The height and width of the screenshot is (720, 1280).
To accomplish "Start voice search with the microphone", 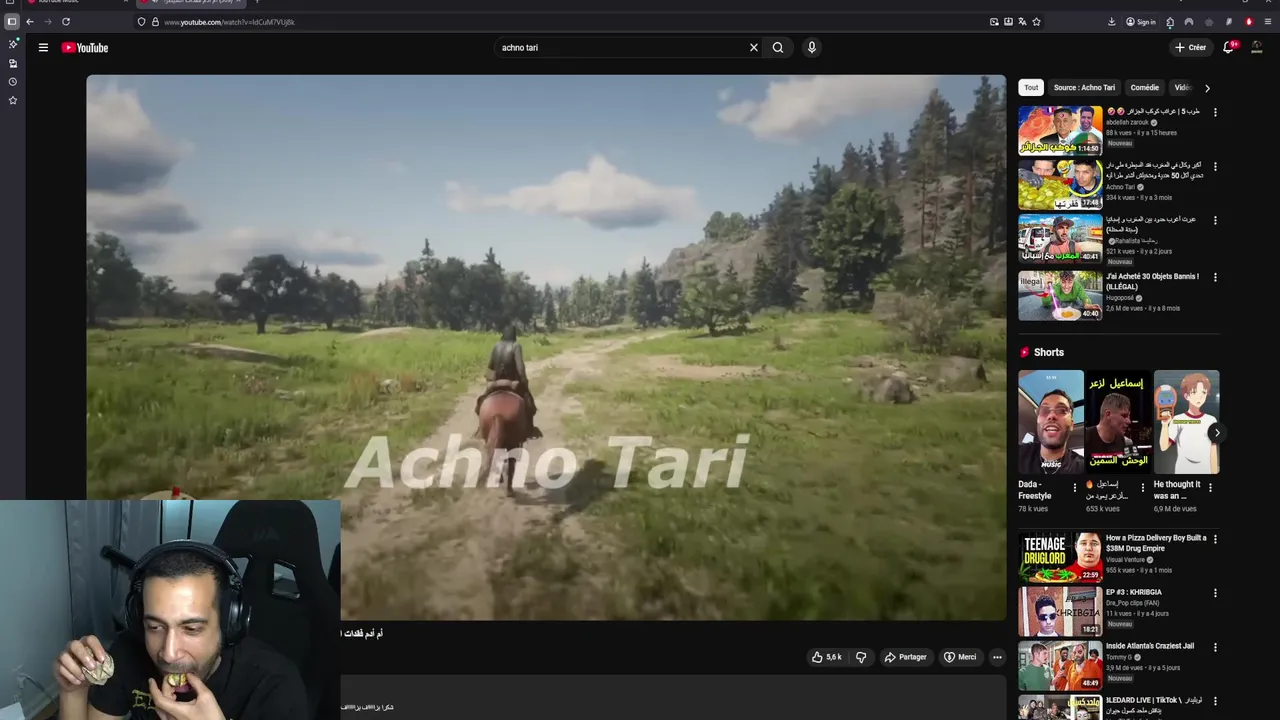I will pyautogui.click(x=812, y=47).
